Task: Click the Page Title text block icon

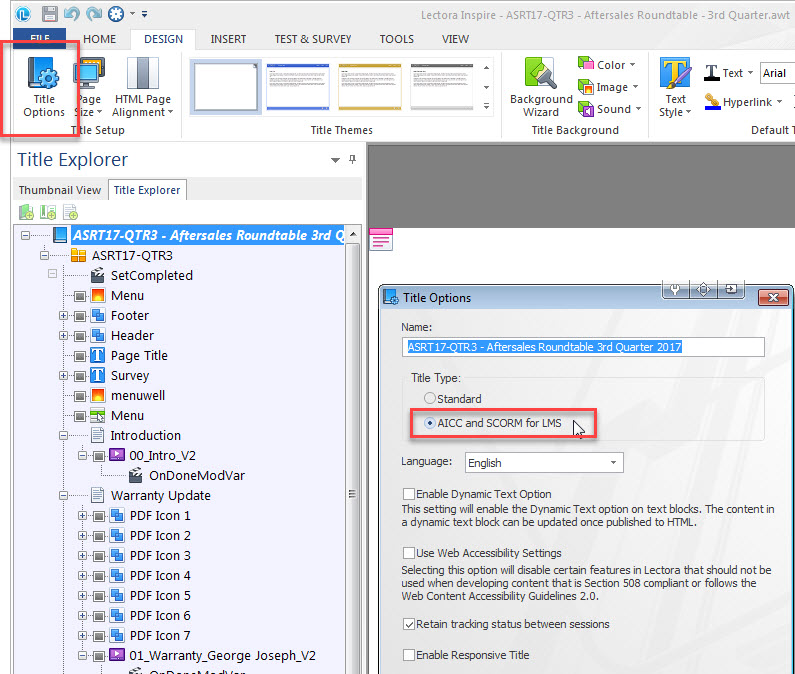Action: 97,356
